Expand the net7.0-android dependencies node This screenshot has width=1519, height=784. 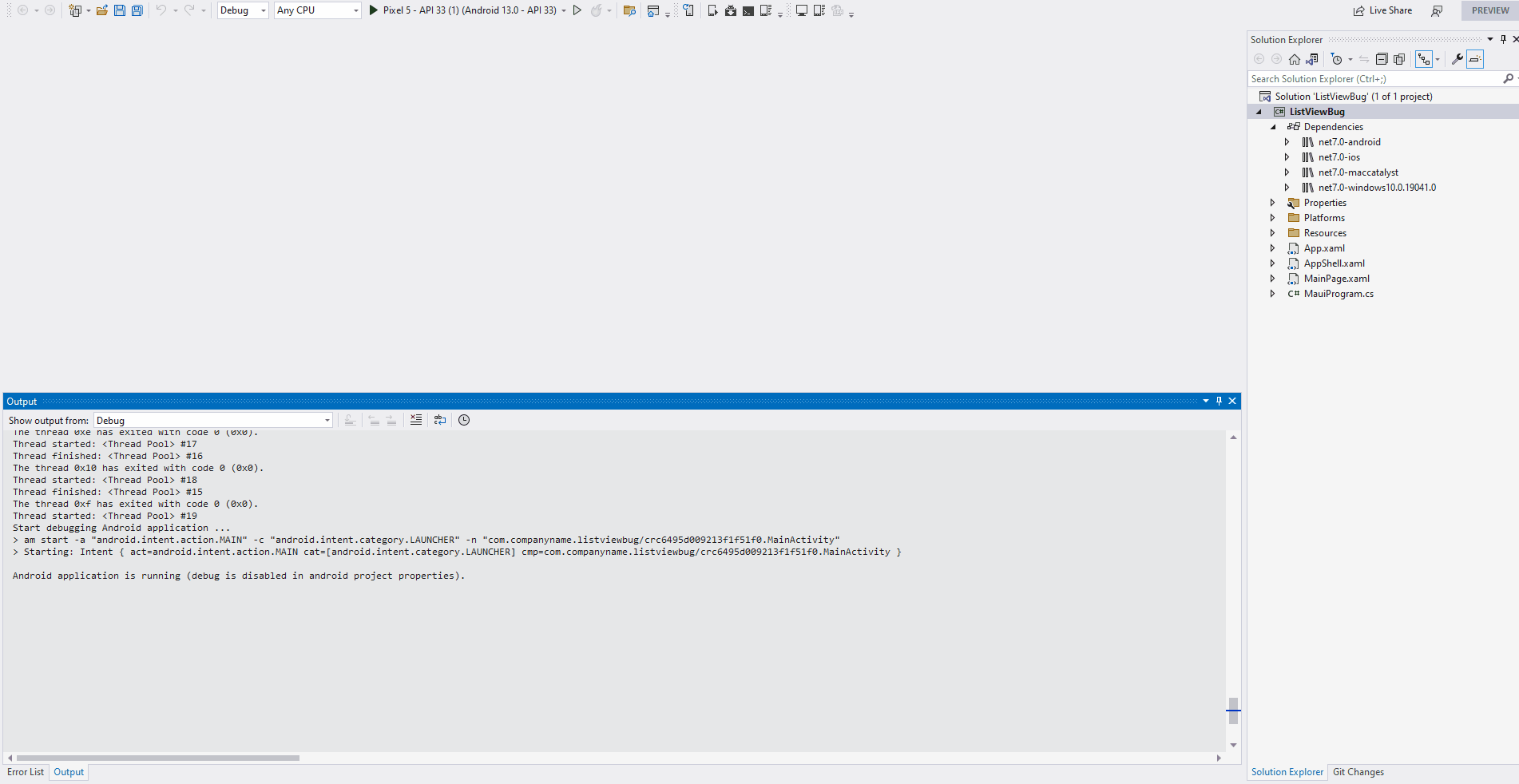(x=1287, y=141)
